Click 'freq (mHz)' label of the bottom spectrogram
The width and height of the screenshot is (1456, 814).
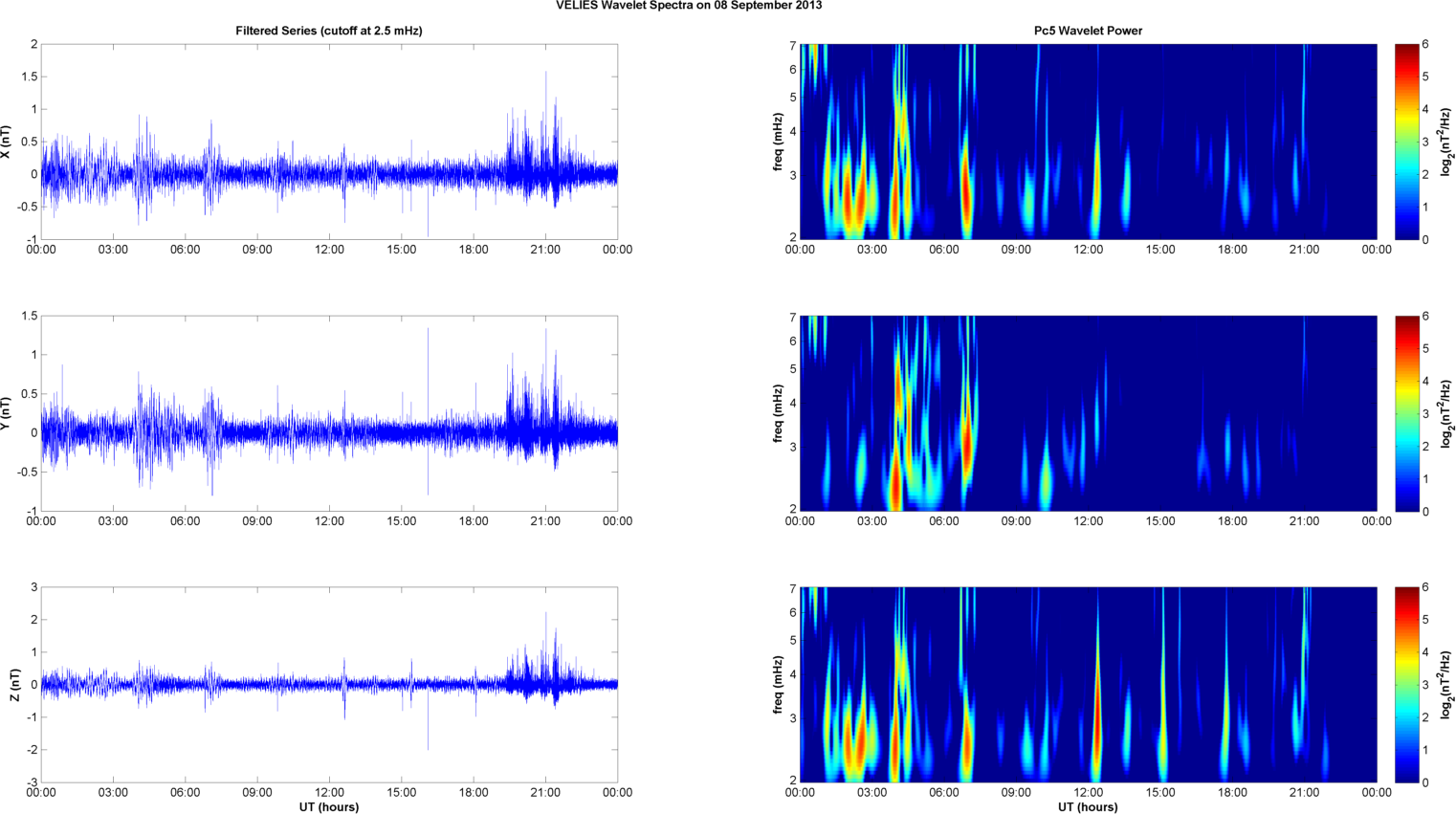click(779, 685)
